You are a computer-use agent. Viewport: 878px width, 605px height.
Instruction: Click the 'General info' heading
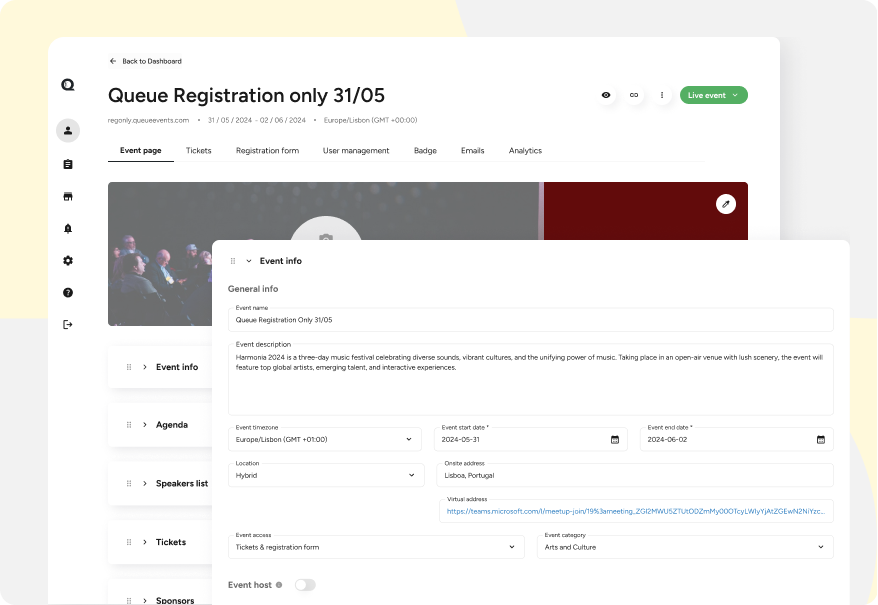pyautogui.click(x=253, y=289)
